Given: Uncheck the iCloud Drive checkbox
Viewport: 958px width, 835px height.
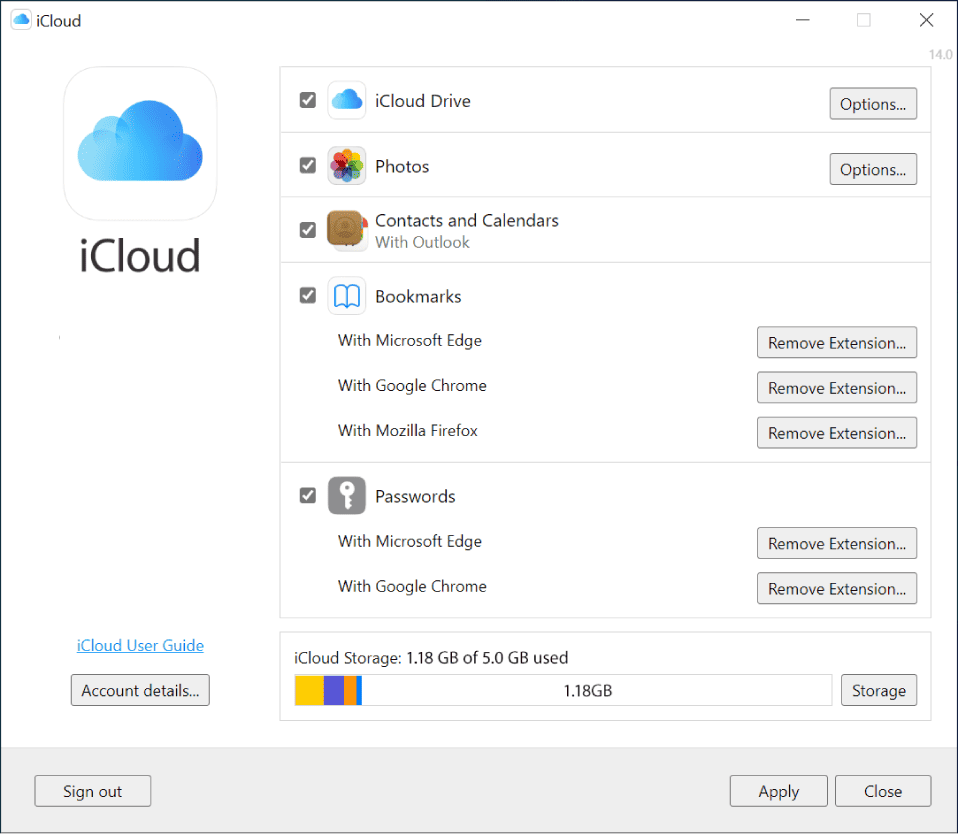Looking at the screenshot, I should 308,100.
